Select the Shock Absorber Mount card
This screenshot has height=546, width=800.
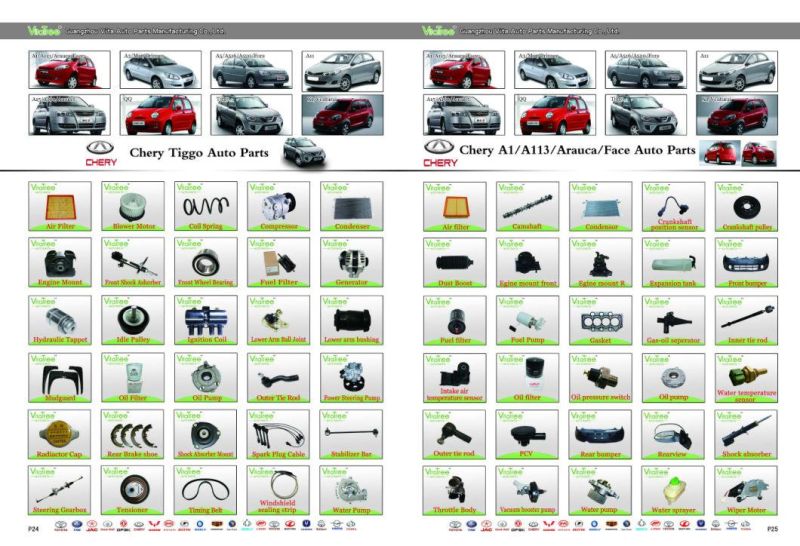point(205,434)
